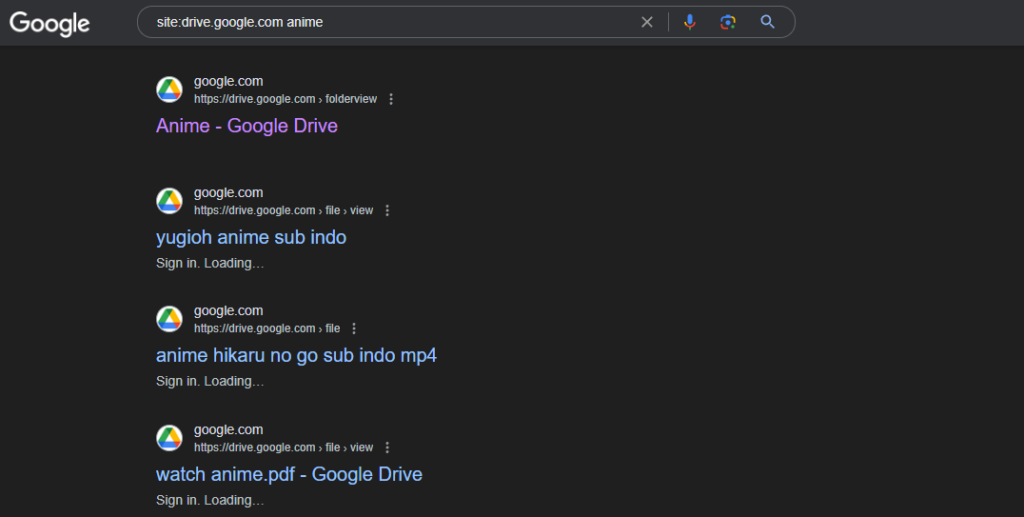Open the three-dot menu of the folderview result
Viewport: 1024px width, 517px height.
391,99
